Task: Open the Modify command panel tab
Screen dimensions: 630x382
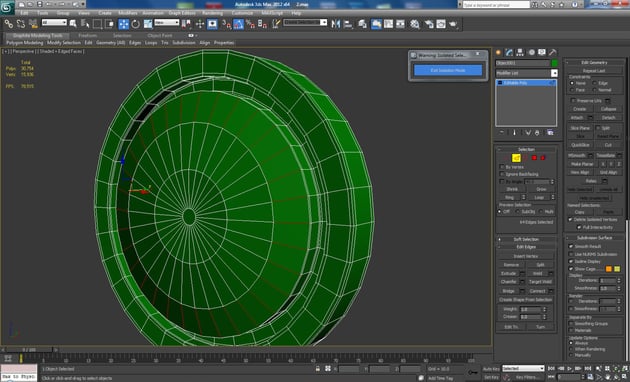Action: (509, 52)
